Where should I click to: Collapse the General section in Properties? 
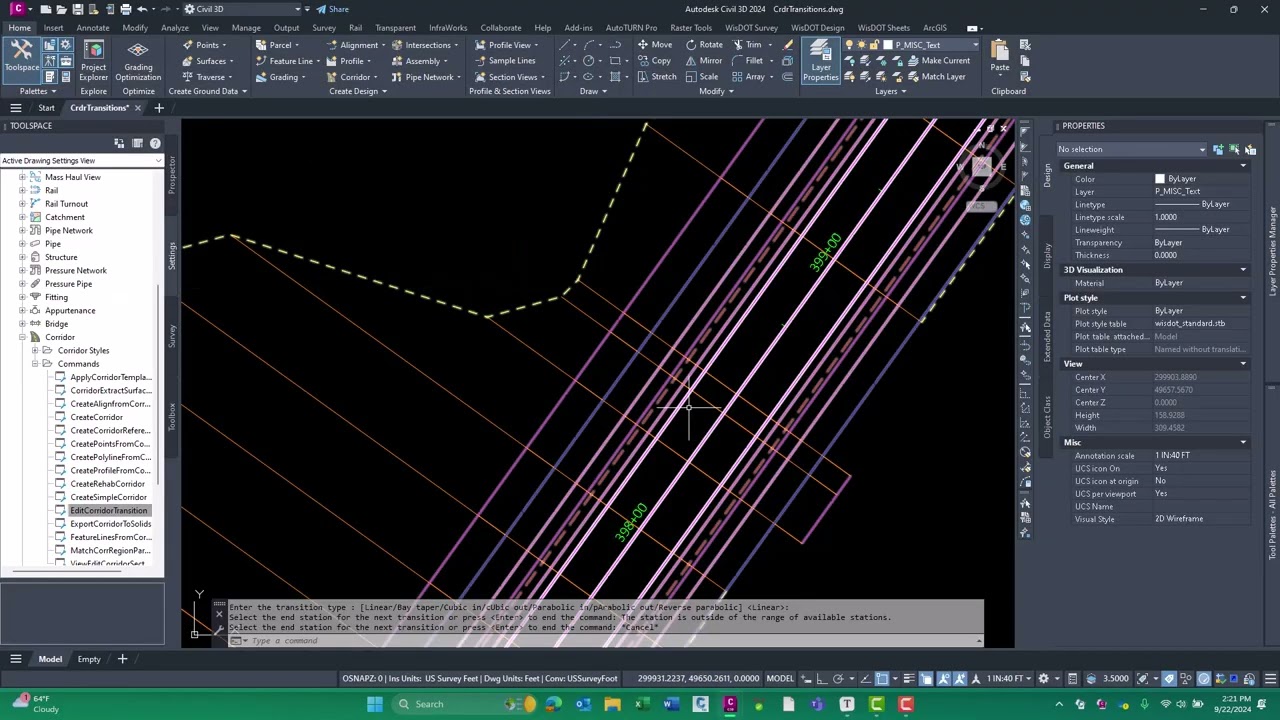pyautogui.click(x=1243, y=166)
